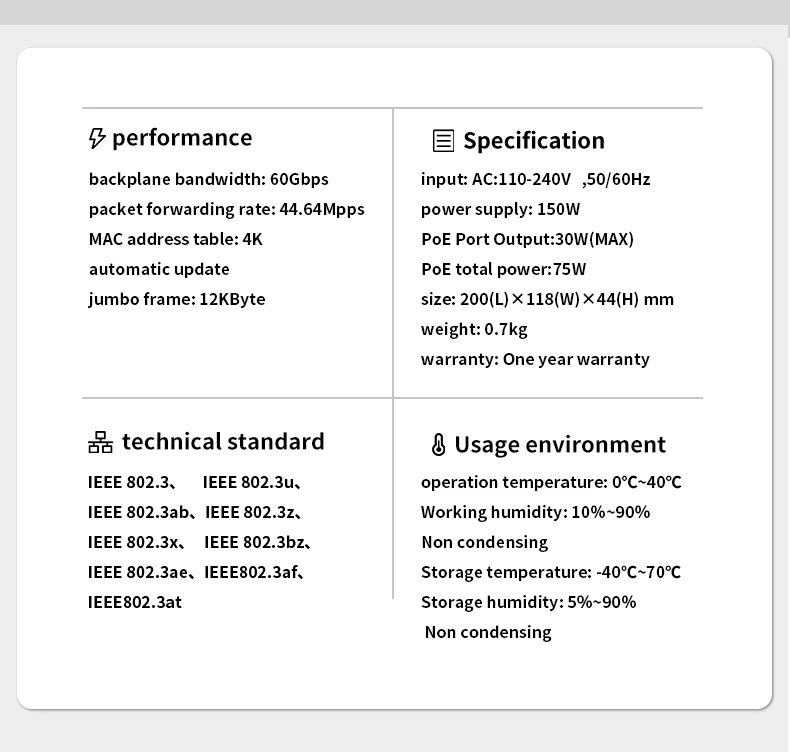
Task: Click the Specification document list icon
Action: pyautogui.click(x=443, y=141)
